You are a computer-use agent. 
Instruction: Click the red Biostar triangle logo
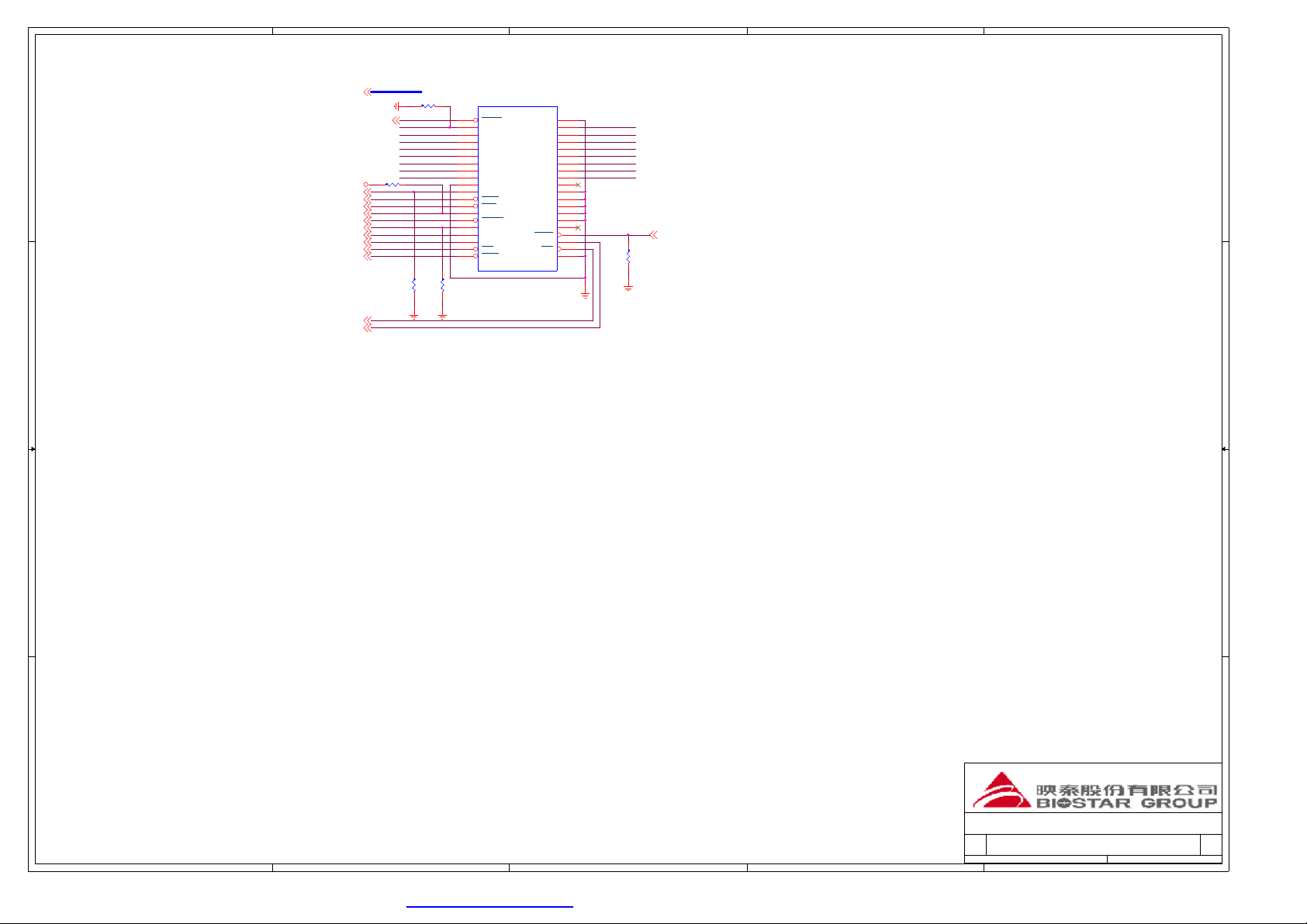1002,791
